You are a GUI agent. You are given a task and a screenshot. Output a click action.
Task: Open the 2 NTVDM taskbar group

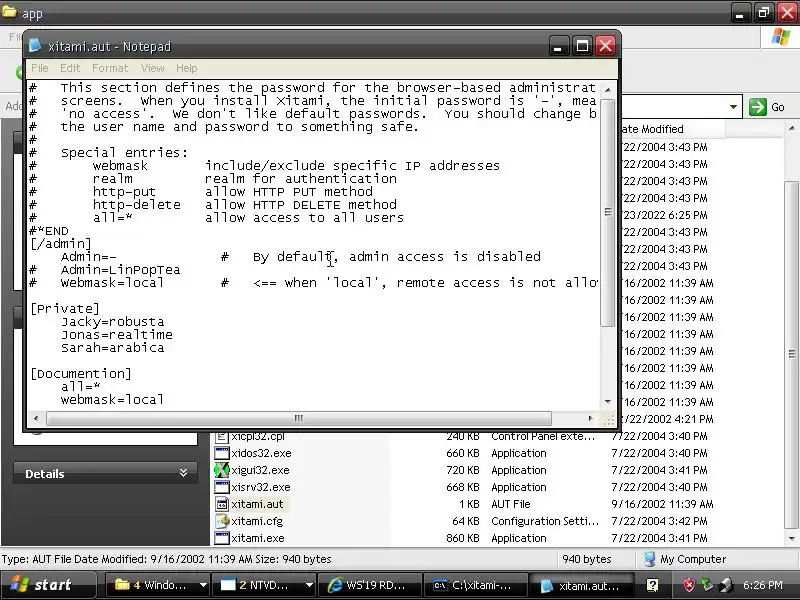click(x=263, y=585)
